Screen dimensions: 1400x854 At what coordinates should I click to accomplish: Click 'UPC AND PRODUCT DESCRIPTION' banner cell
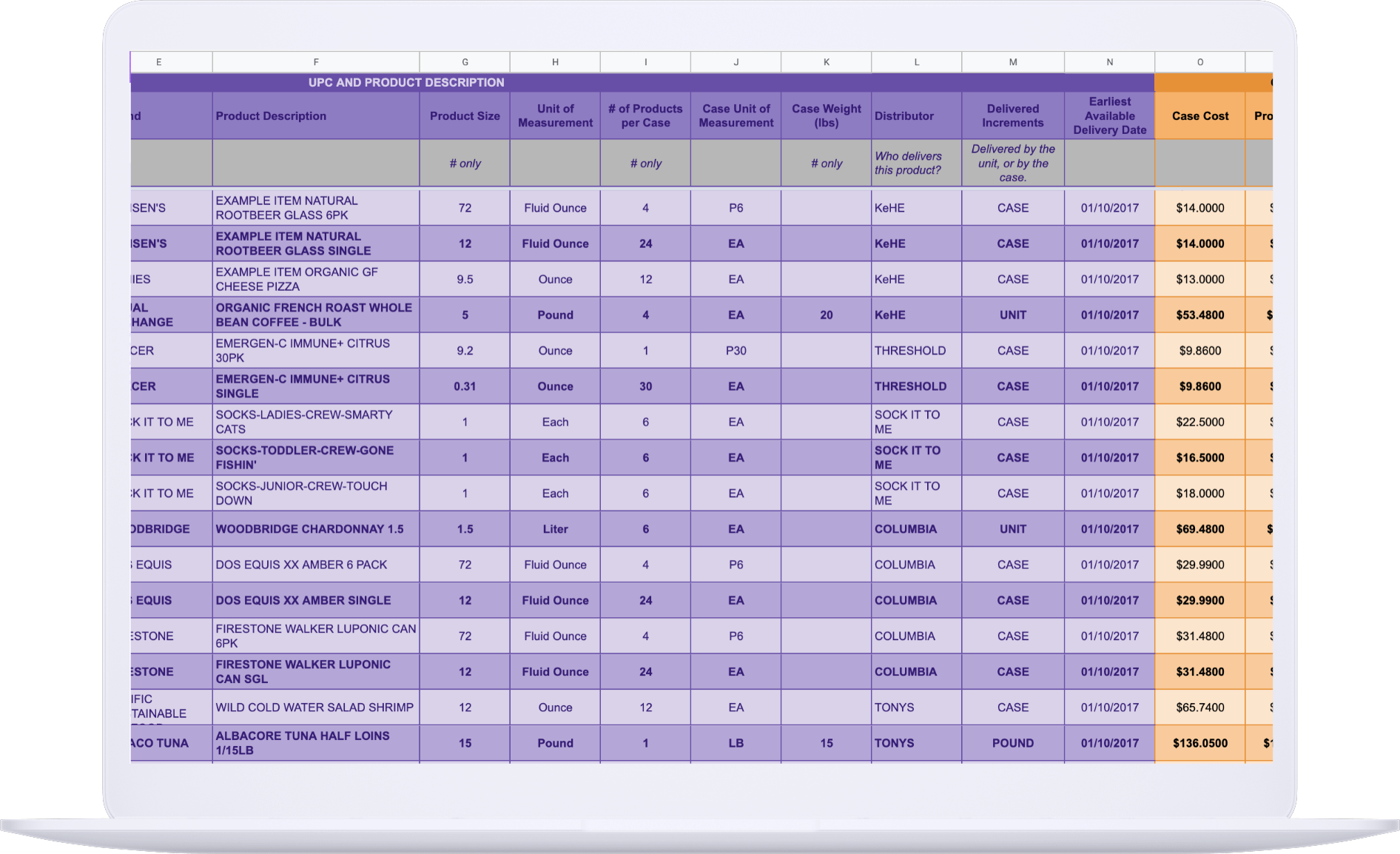pos(642,82)
